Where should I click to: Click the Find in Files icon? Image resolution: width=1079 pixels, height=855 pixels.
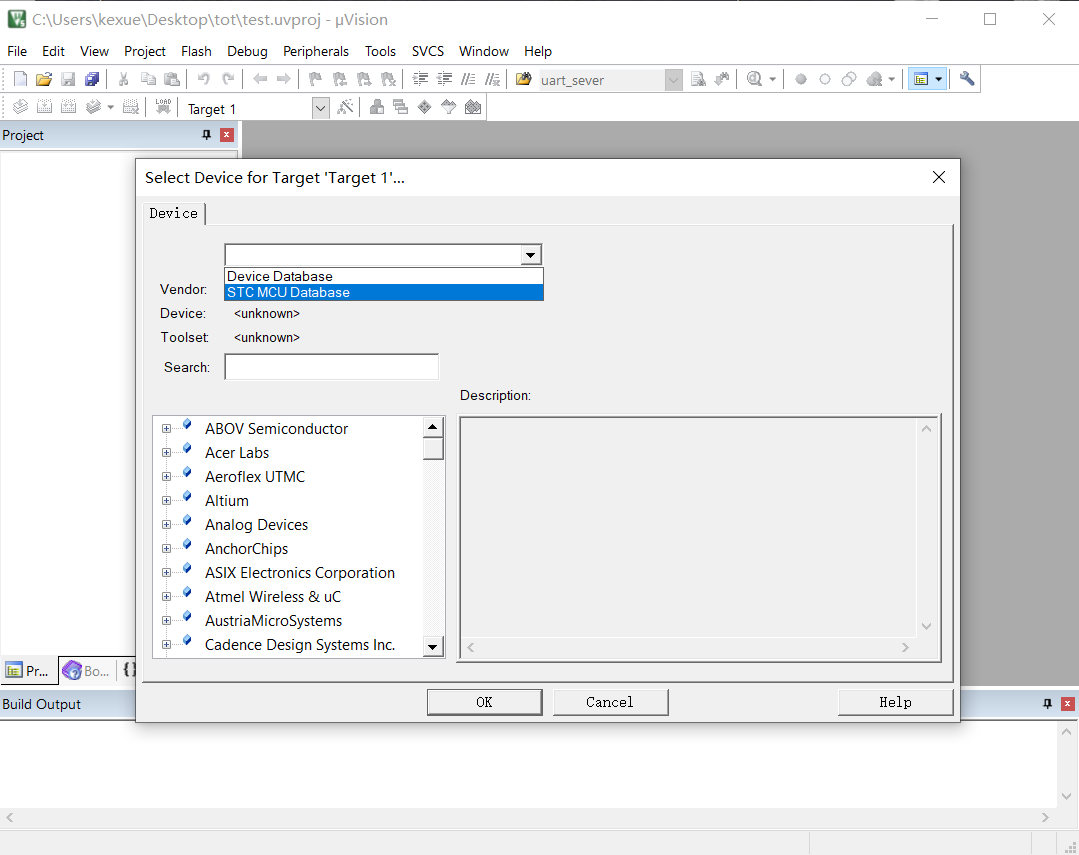(x=524, y=79)
